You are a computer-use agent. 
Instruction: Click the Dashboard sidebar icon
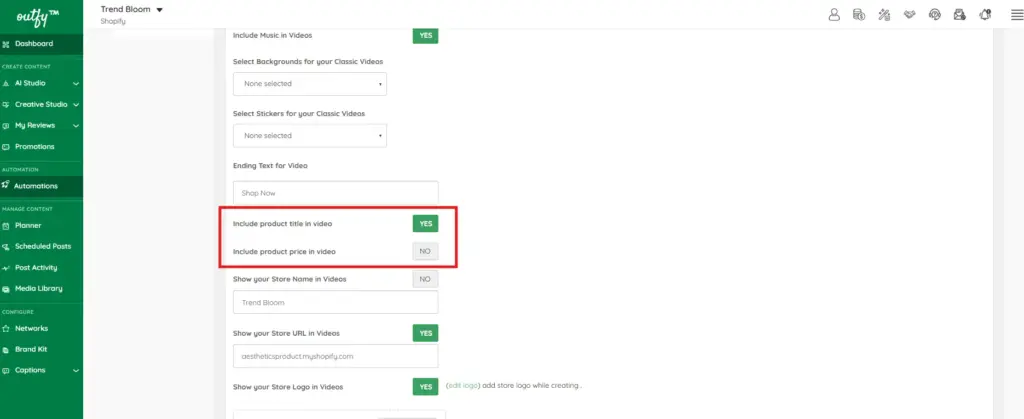pos(6,44)
